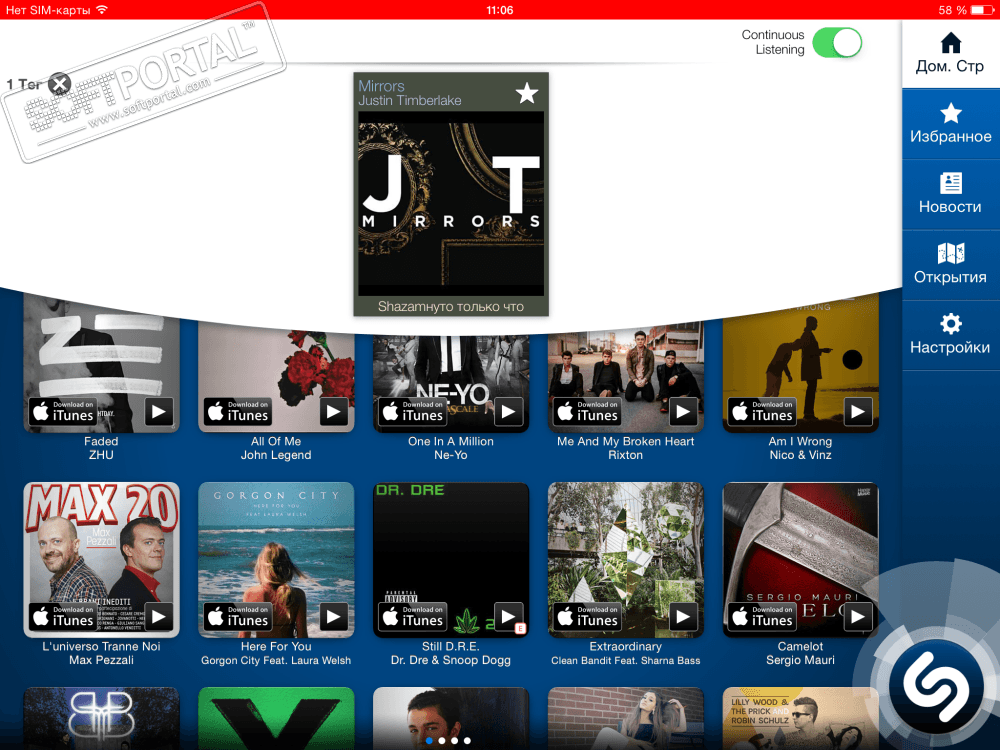Download Extraordinary on iTunes

[587, 617]
